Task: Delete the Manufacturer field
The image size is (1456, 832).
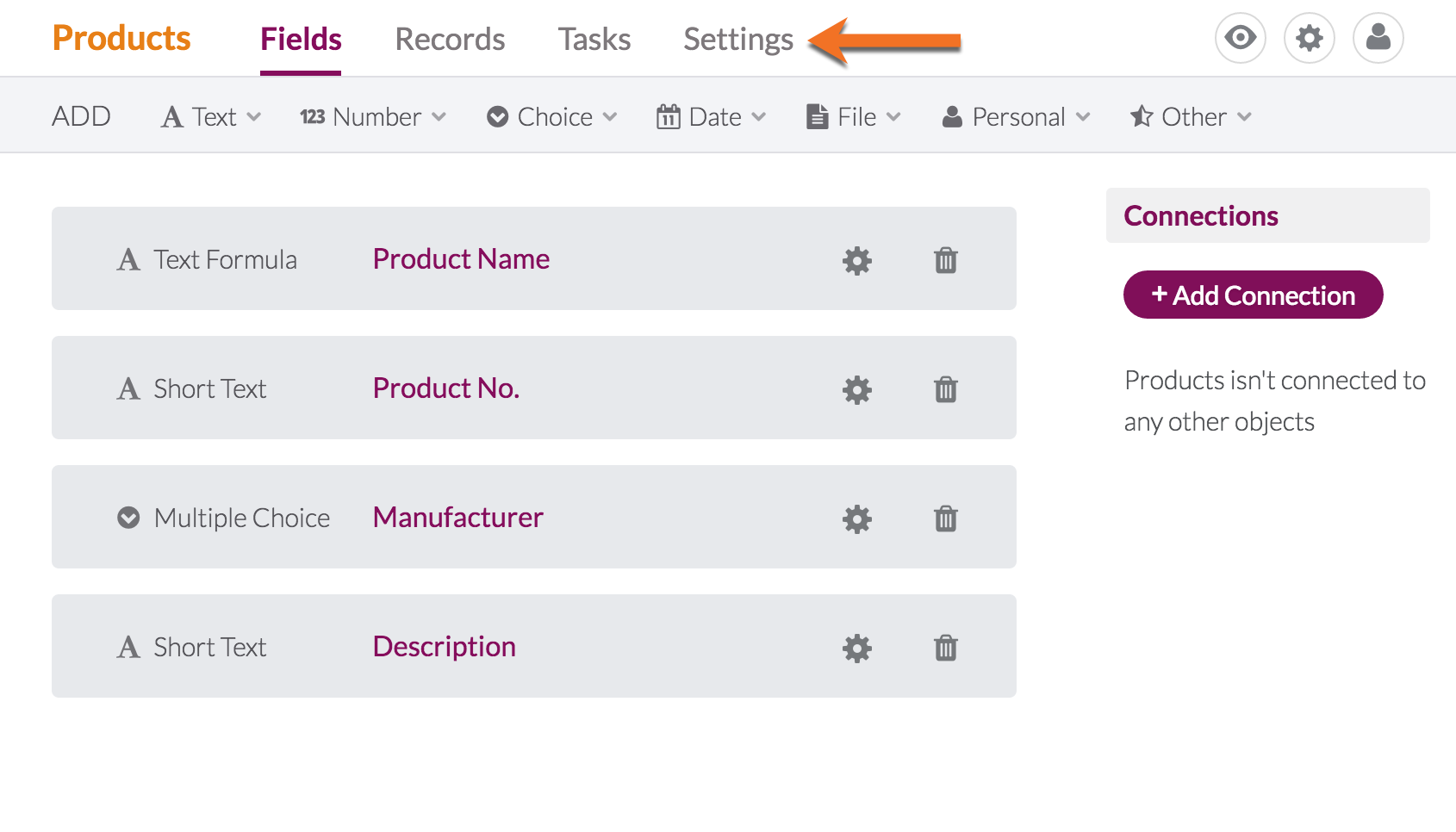Action: click(946, 518)
